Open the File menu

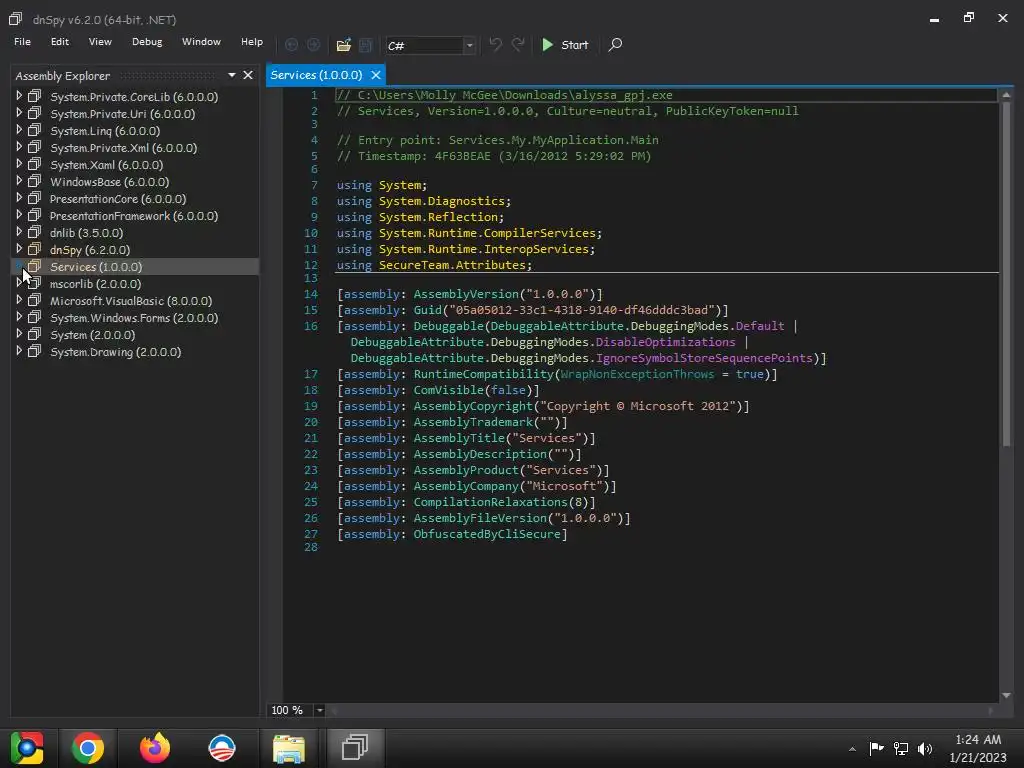tap(22, 41)
